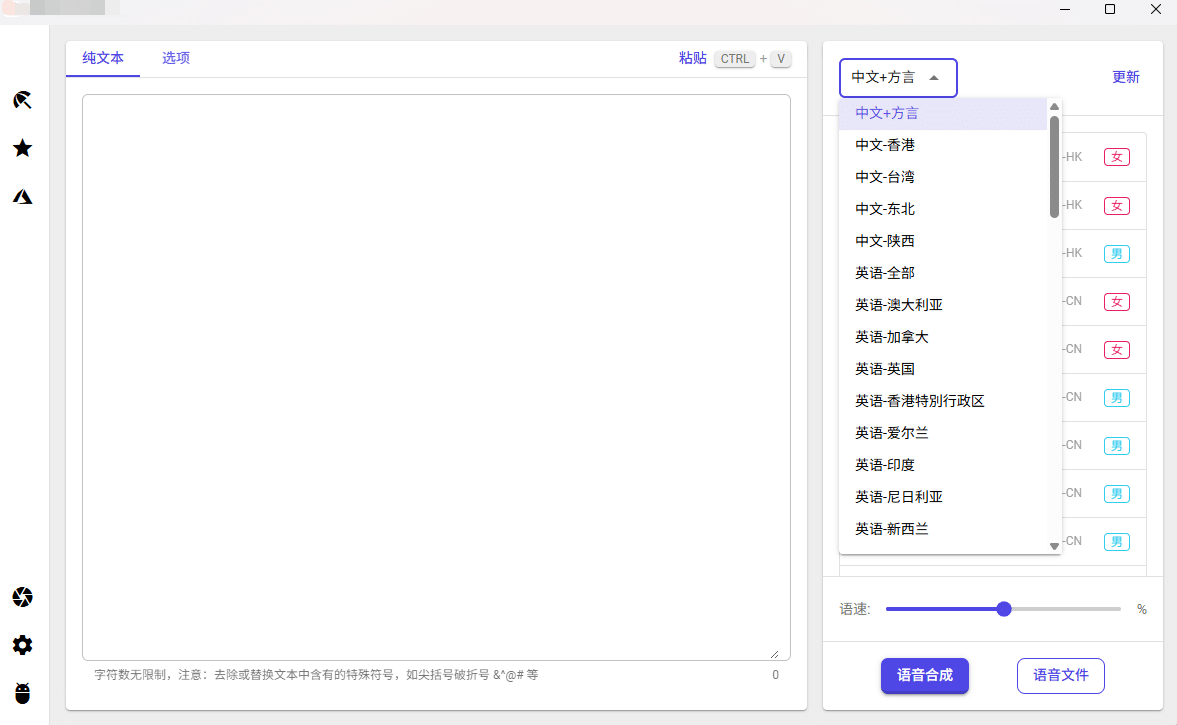Image resolution: width=1177 pixels, height=725 pixels.
Task: Click the bug icon in the sidebar bottom
Action: pyautogui.click(x=23, y=693)
